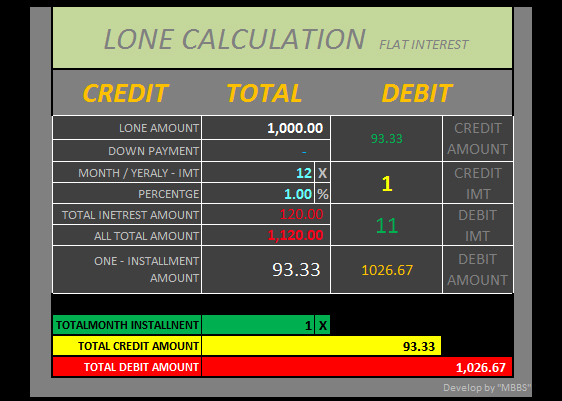Viewport: 562px width, 401px height.
Task: Select the green total month value 1
Action: coord(258,325)
